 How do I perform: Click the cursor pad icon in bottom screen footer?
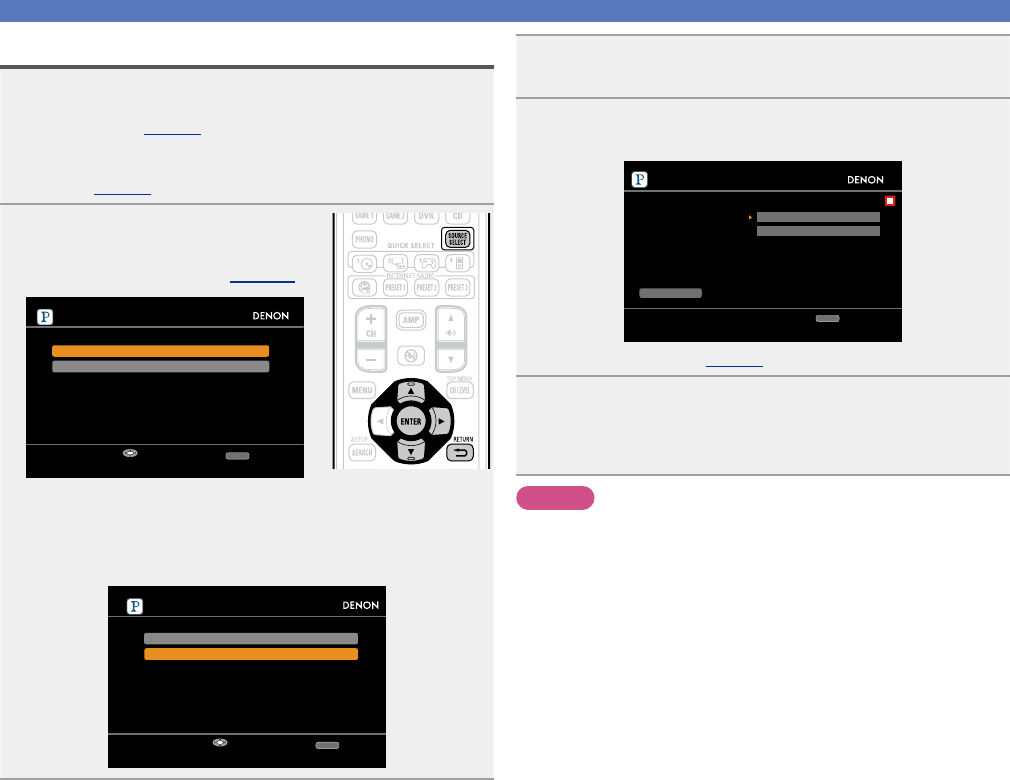220,742
